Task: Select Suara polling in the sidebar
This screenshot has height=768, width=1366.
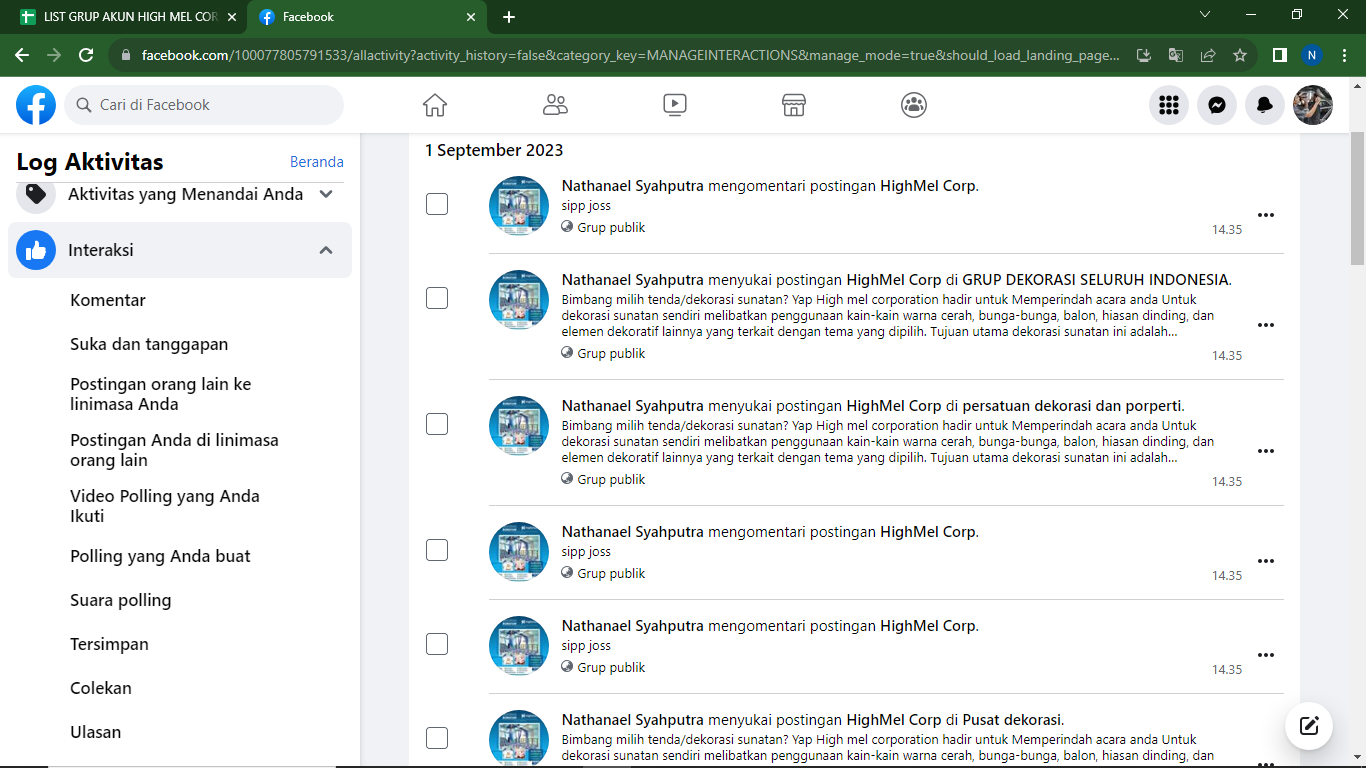Action: 121,600
